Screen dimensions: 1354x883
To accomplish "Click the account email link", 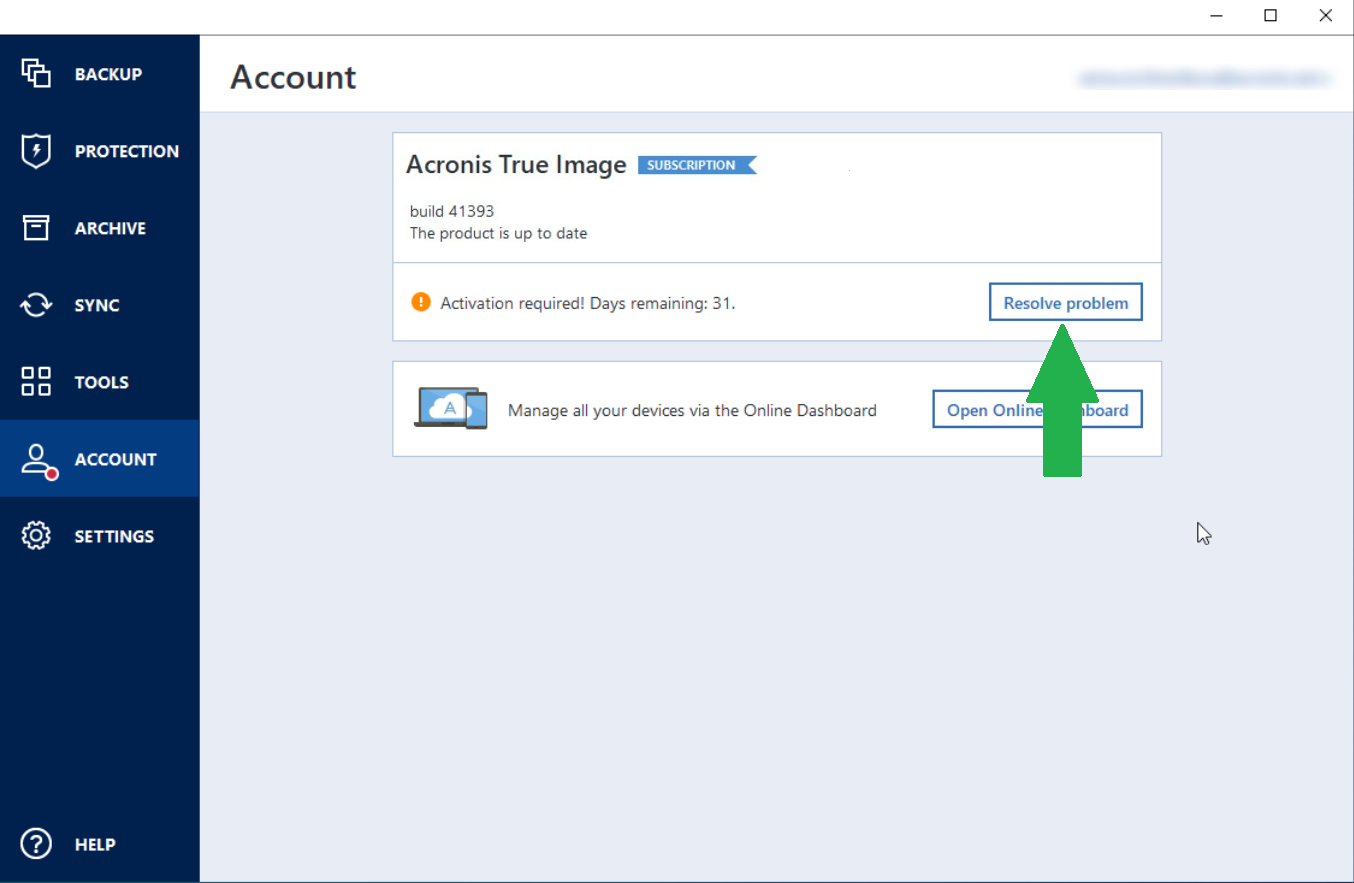I will [x=1203, y=77].
